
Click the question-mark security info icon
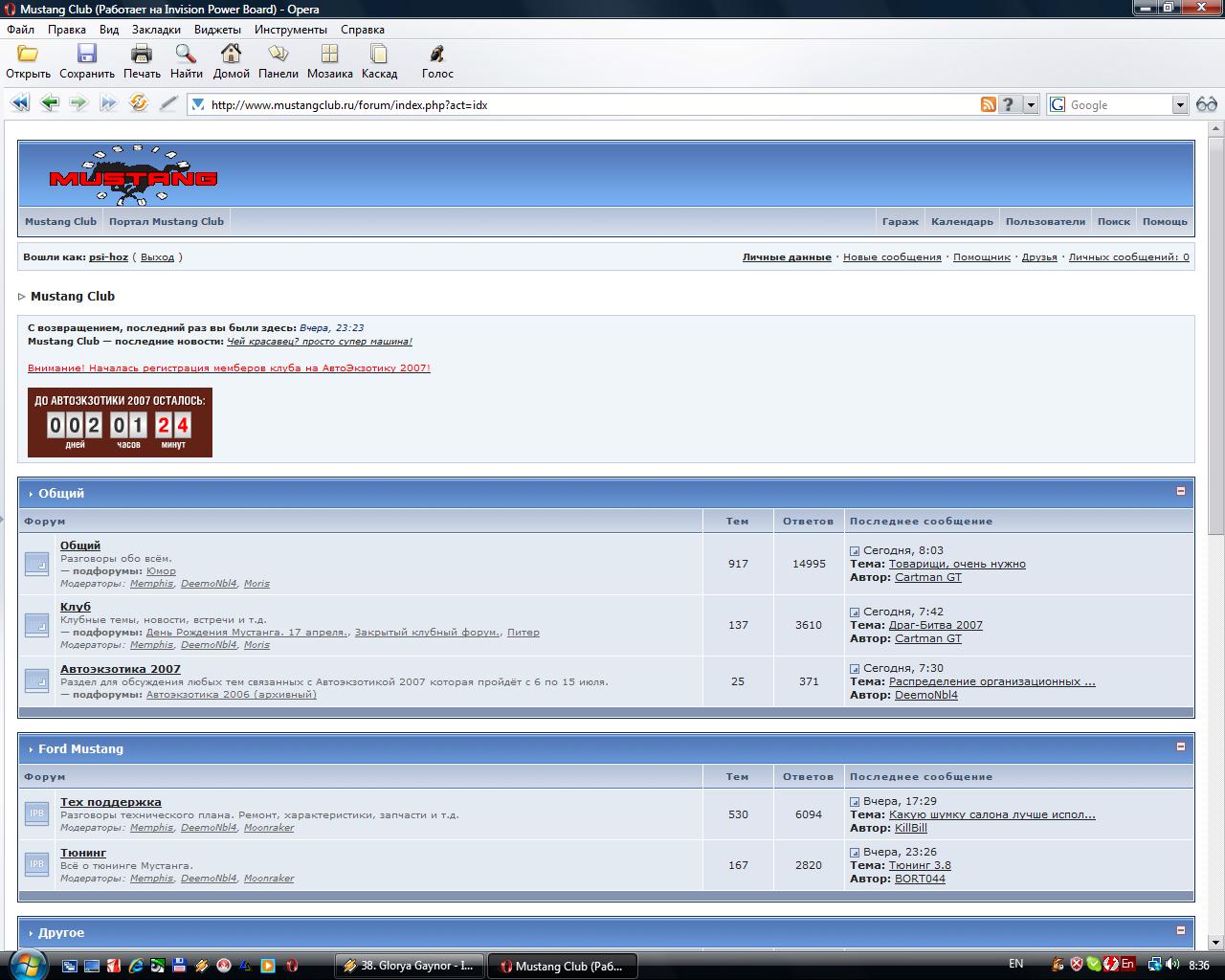click(x=1009, y=104)
